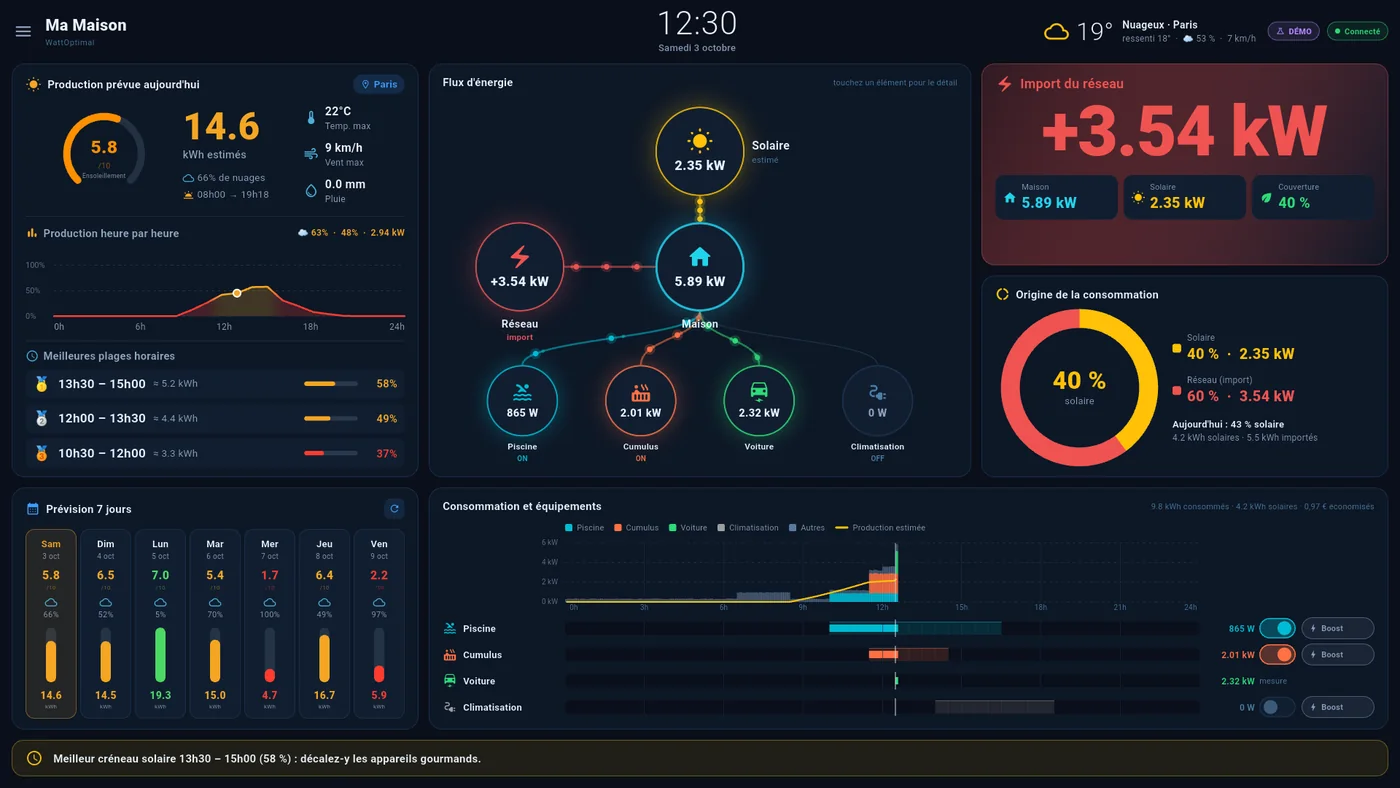The image size is (1400, 788).
Task: Click the lightning icon beside Import du réseau
Action: [x=1005, y=84]
